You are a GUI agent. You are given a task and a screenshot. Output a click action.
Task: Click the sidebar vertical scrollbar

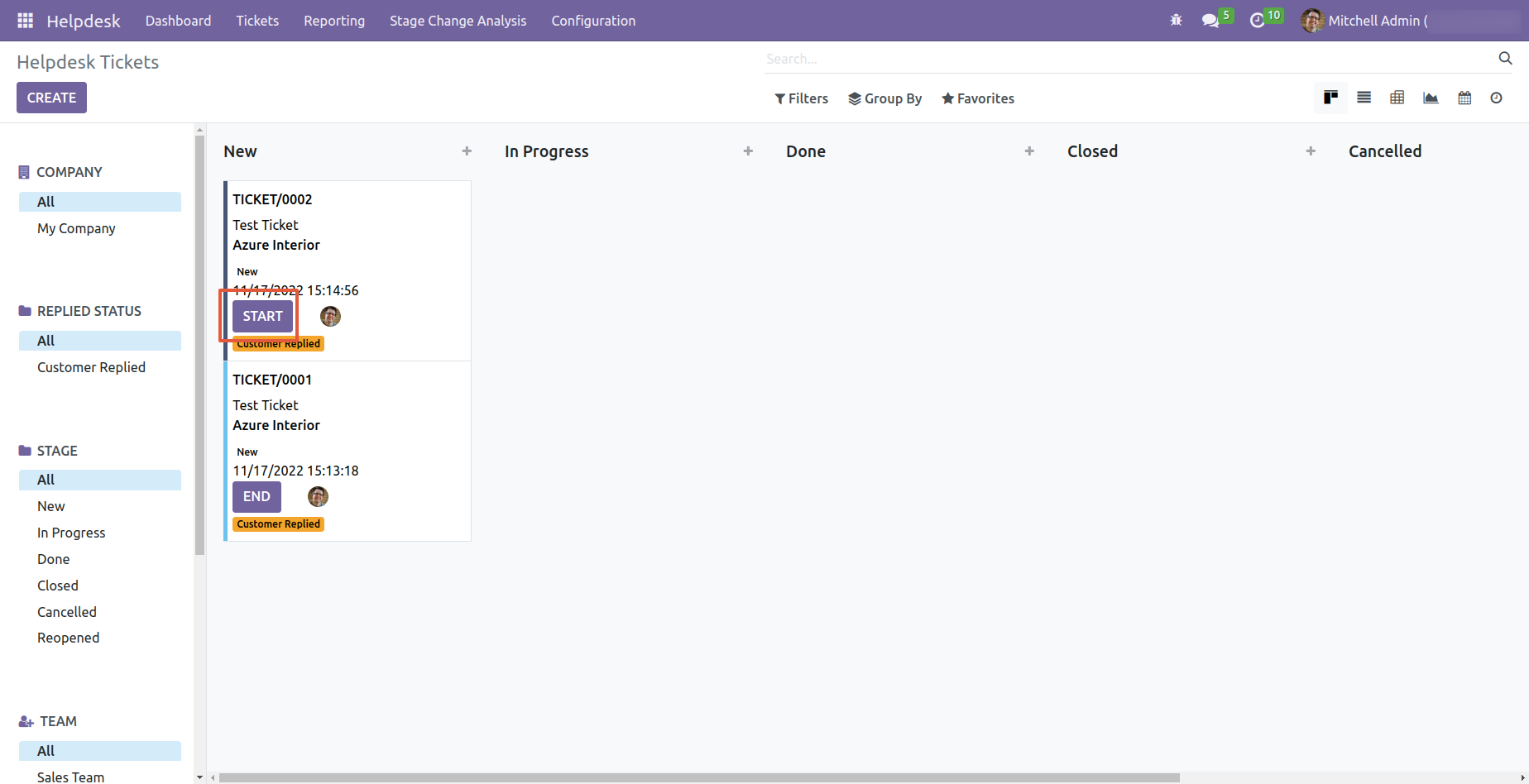[x=199, y=344]
